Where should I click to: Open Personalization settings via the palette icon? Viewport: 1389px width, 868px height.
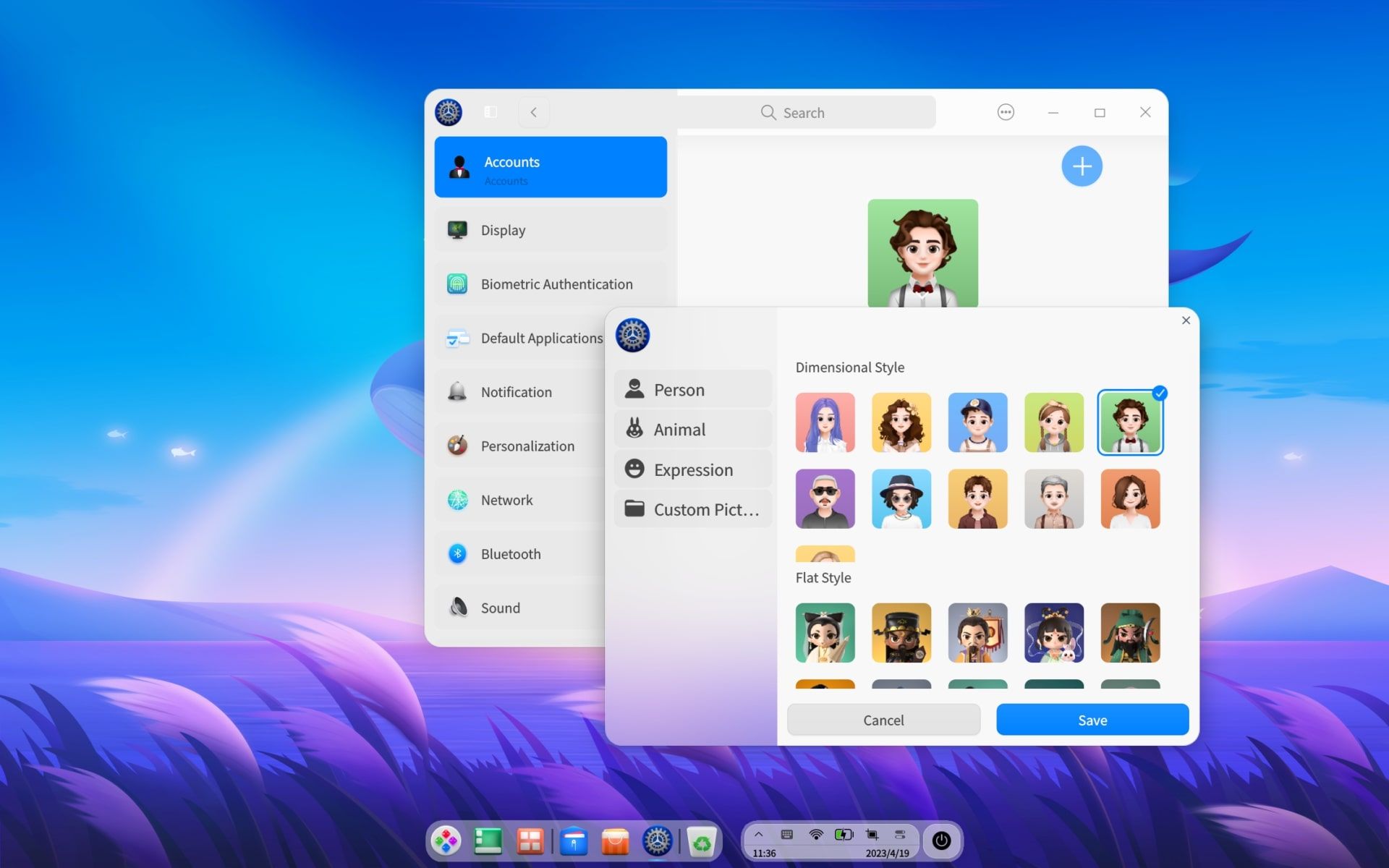[458, 446]
